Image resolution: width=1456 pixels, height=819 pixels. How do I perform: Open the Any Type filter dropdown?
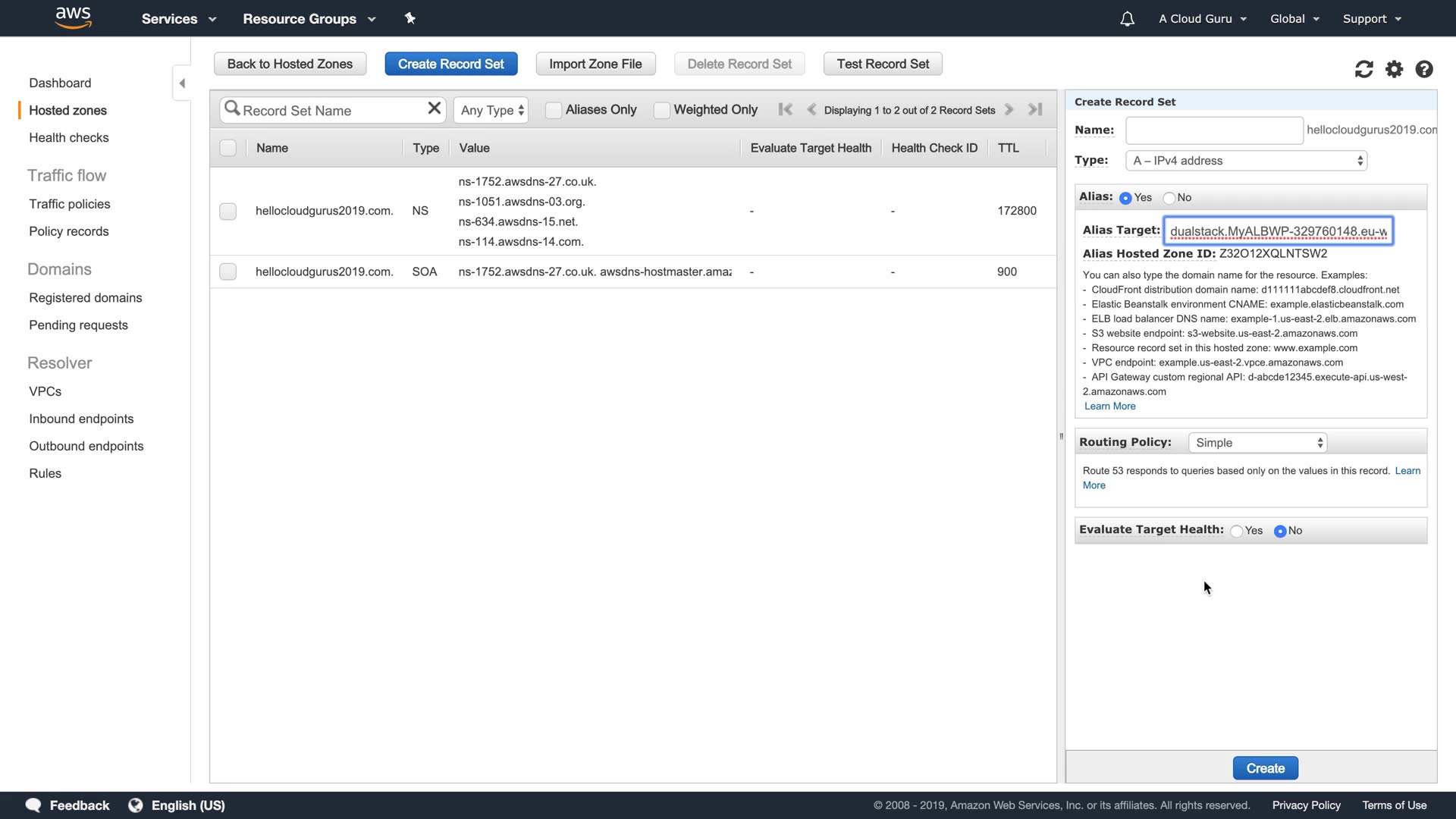491,110
